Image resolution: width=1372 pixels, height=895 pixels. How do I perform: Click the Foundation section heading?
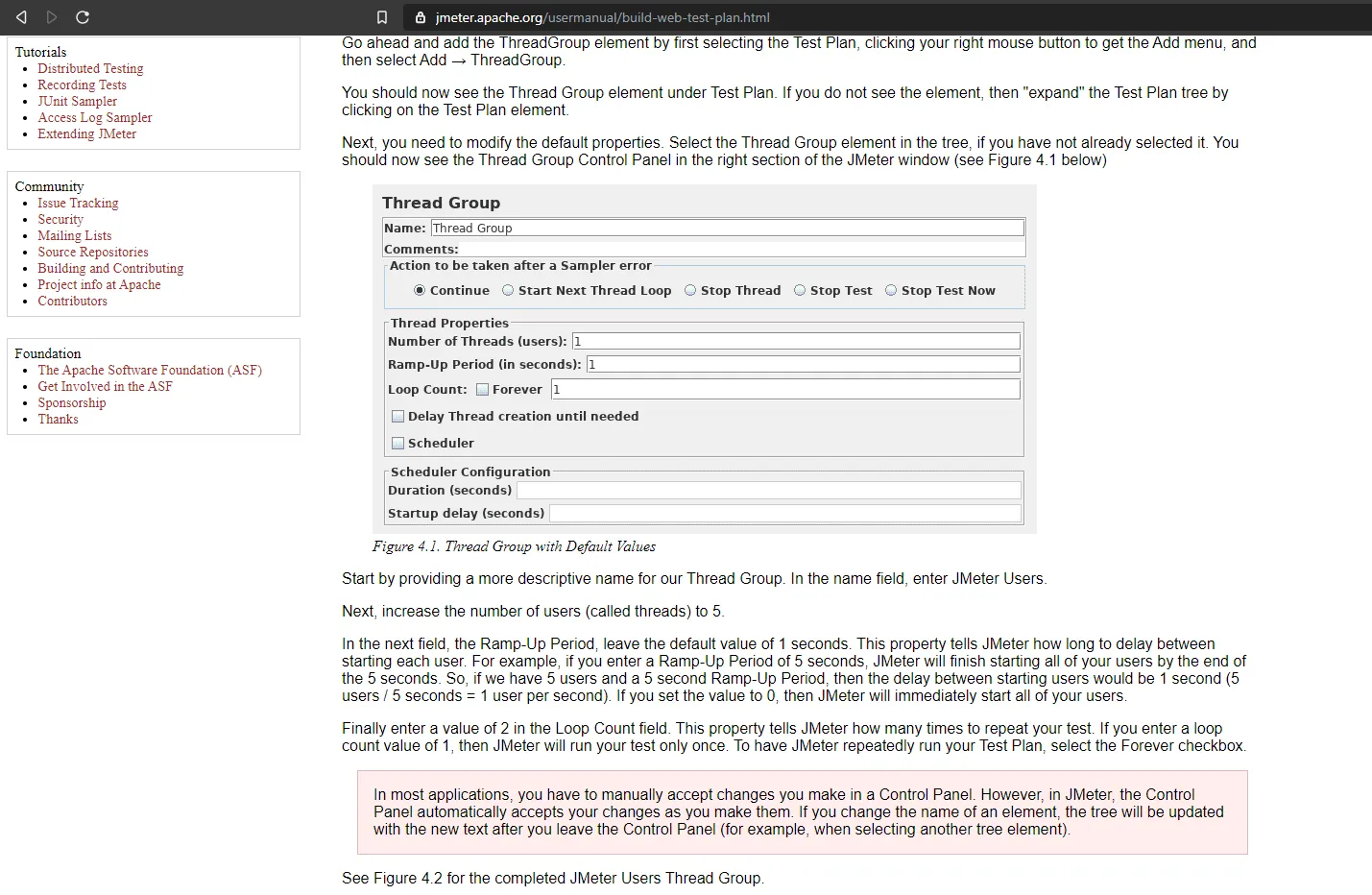pos(48,353)
